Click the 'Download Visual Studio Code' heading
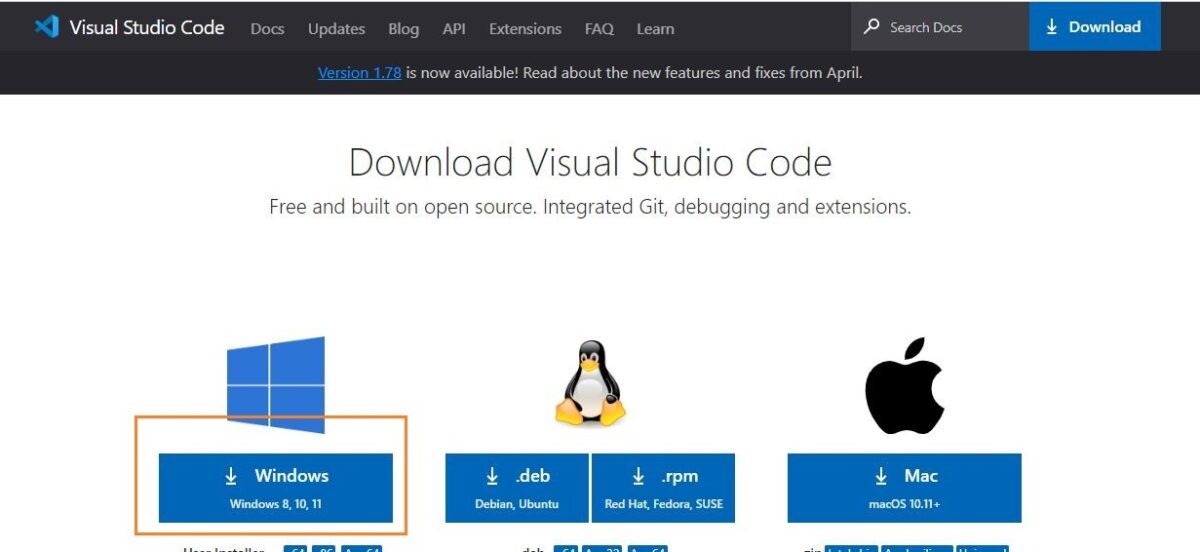 [x=590, y=162]
